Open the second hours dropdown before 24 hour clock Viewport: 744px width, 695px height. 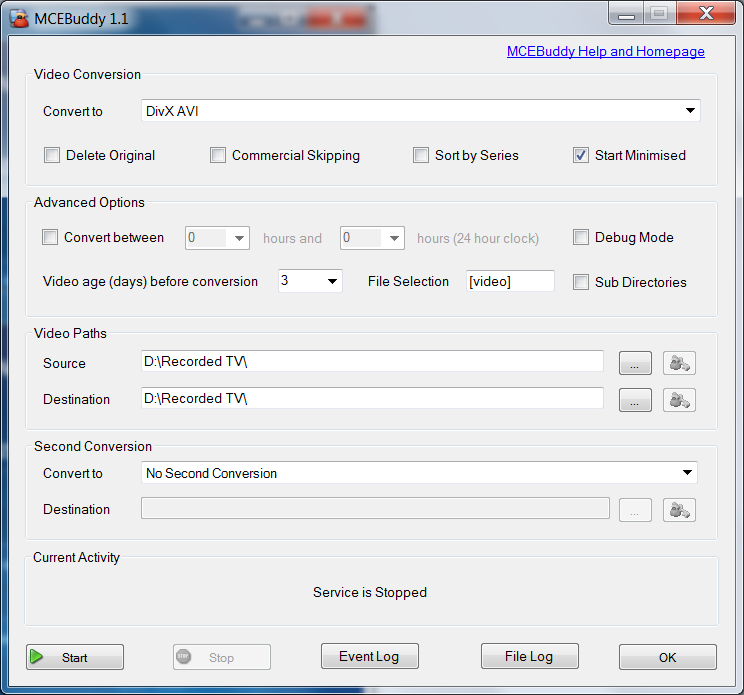coord(372,238)
